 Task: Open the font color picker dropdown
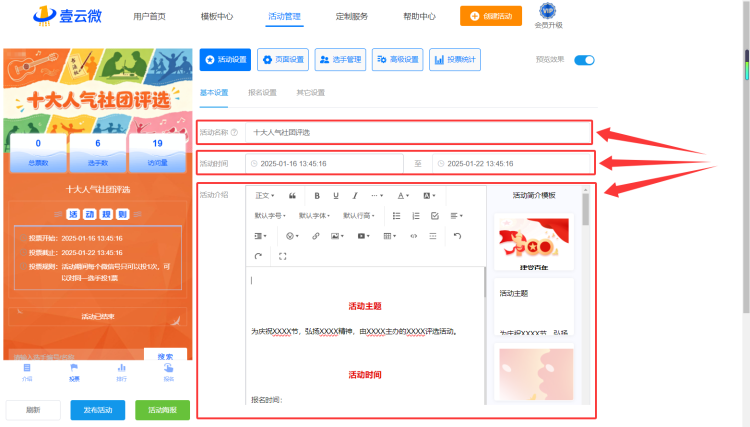tap(403, 196)
